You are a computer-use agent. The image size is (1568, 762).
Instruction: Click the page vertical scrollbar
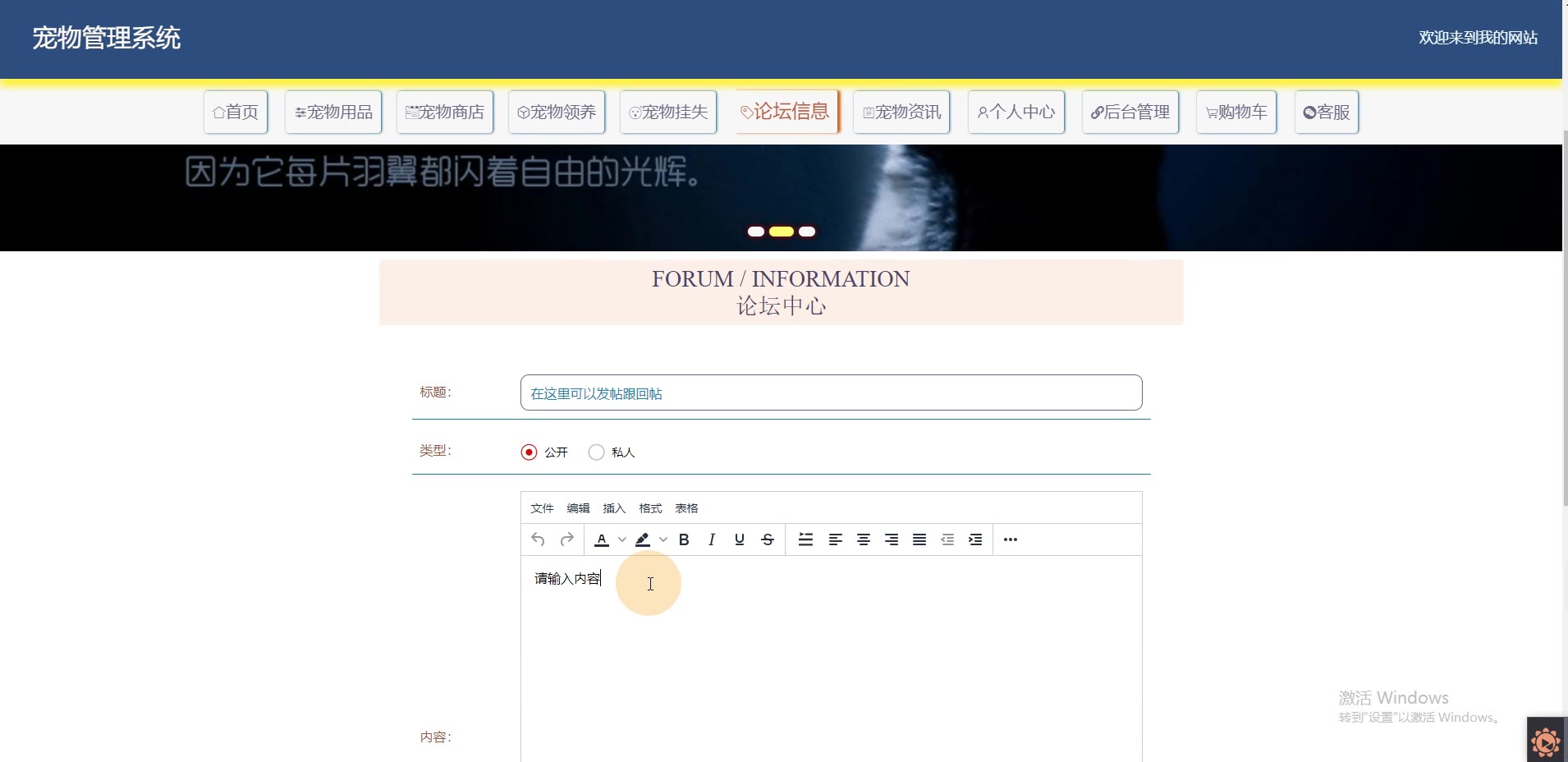click(1565, 319)
